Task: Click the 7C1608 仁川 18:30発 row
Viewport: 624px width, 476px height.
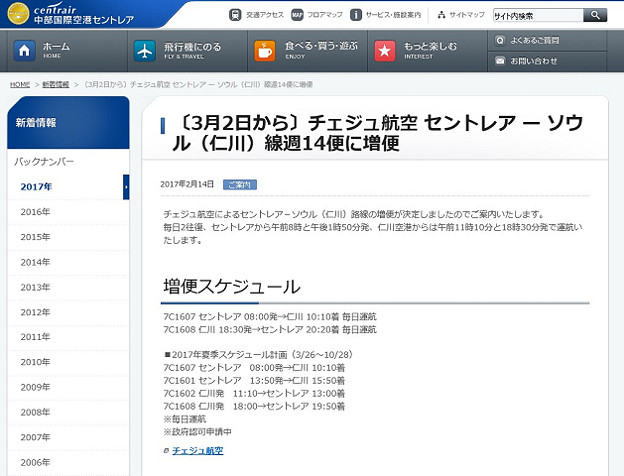Action: pos(270,330)
